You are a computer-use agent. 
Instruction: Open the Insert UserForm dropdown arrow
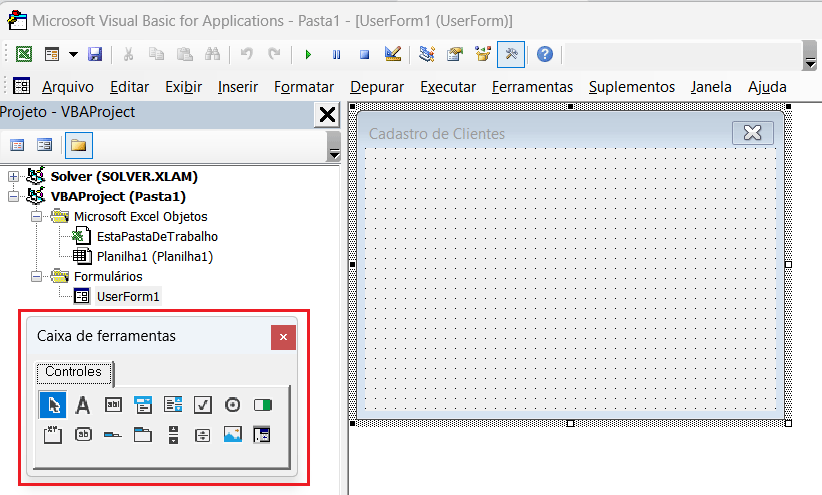click(71, 54)
